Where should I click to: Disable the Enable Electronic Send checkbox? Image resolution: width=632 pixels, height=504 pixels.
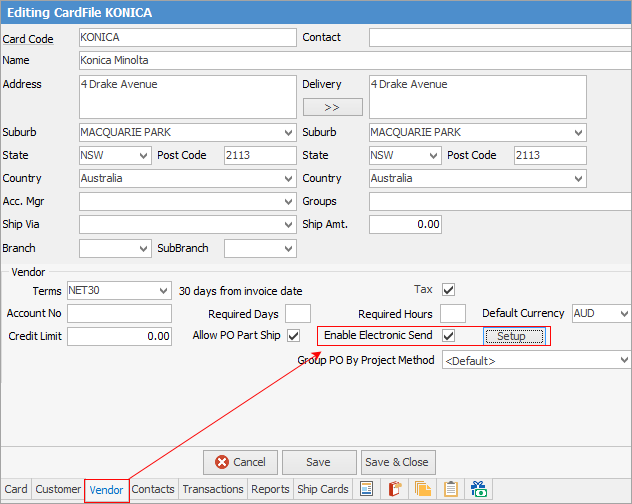449,336
